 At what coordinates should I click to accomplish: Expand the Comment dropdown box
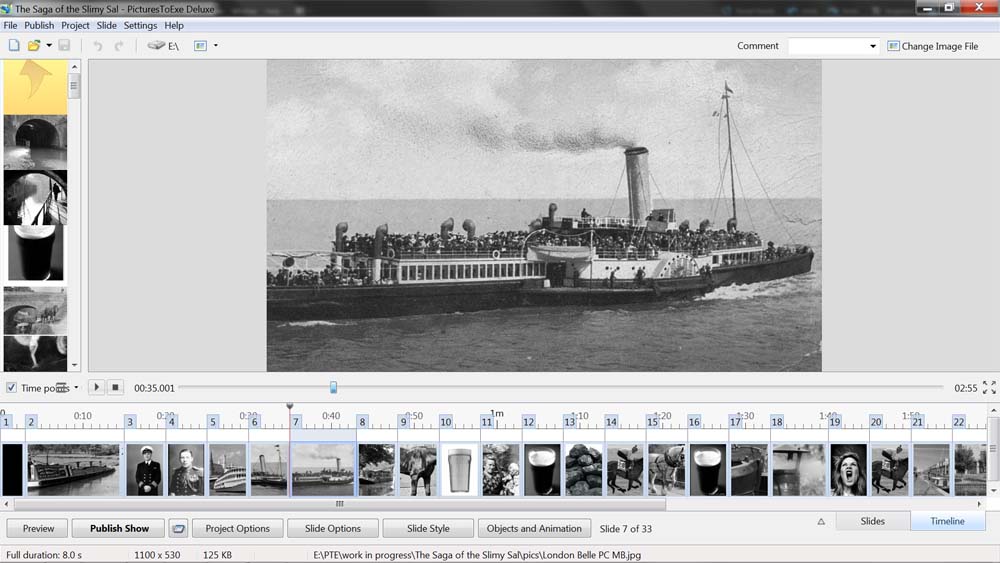(872, 46)
